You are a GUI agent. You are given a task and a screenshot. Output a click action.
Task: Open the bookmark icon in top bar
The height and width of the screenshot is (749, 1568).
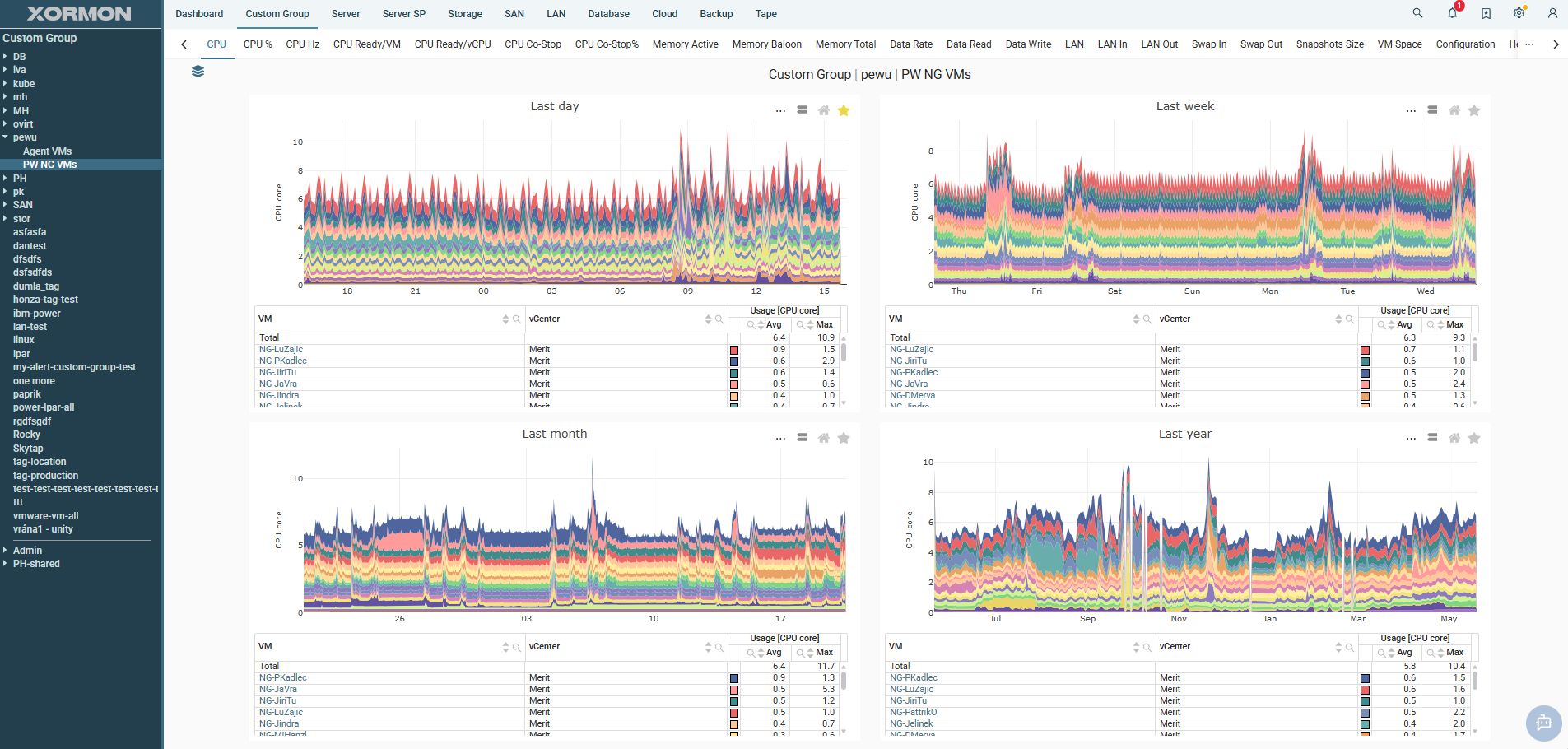1486,13
